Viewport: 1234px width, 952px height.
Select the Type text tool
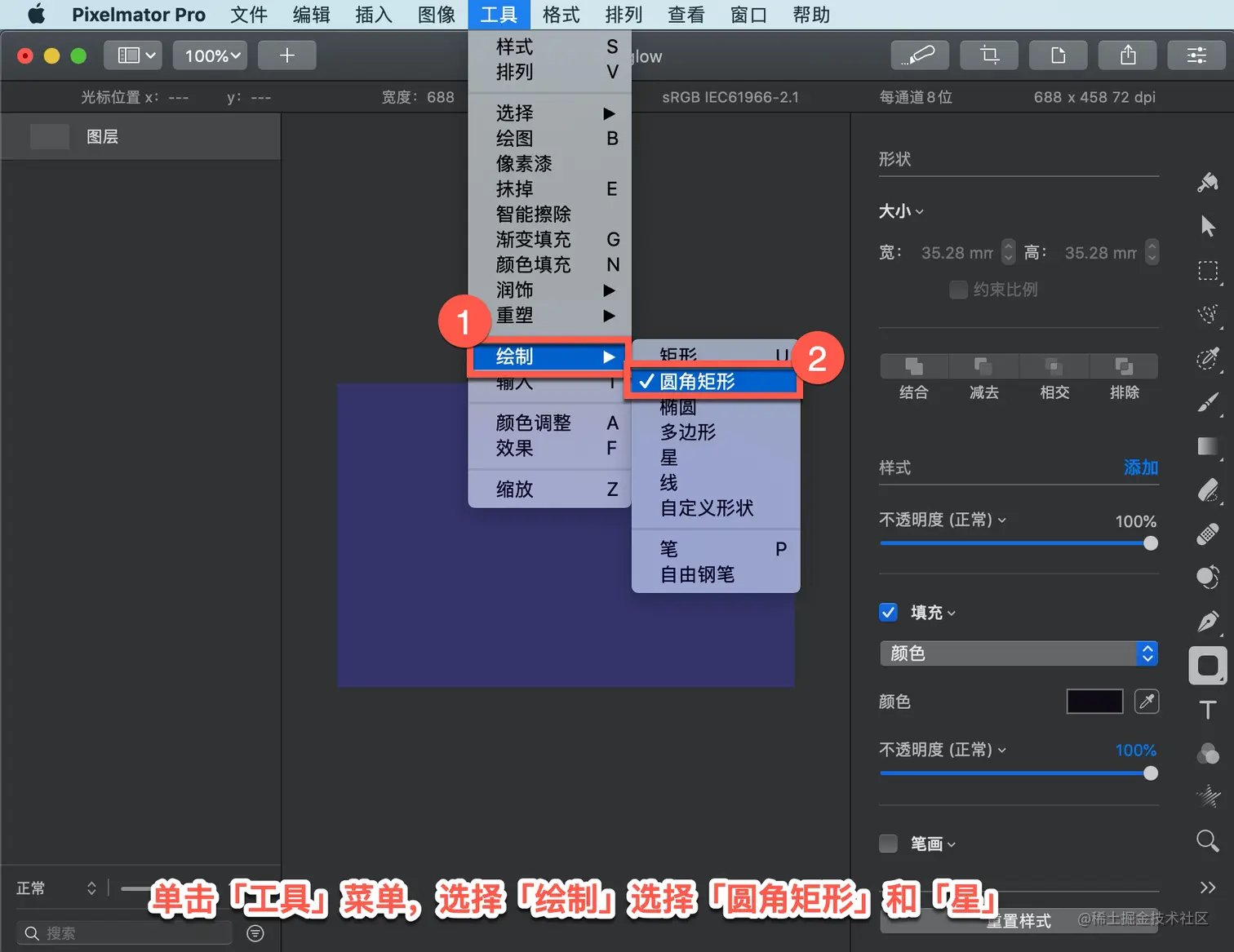(1208, 710)
